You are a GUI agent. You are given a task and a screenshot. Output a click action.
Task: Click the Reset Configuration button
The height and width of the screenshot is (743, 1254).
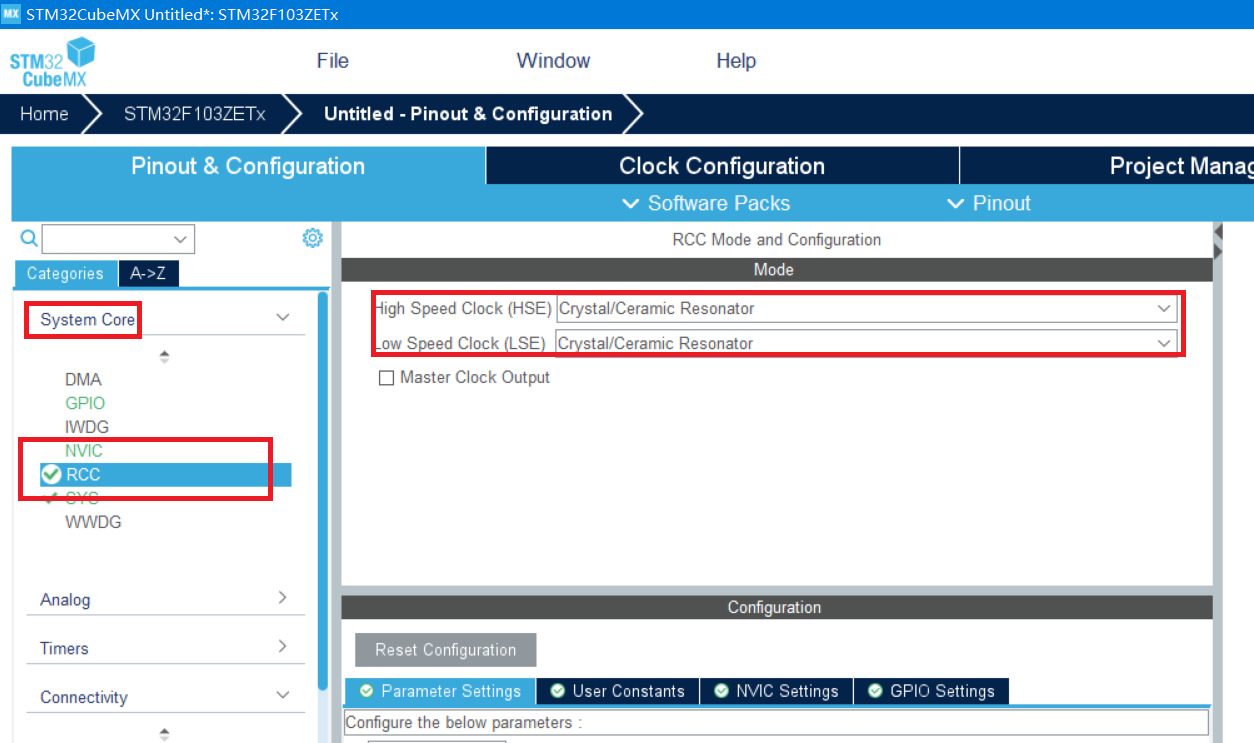(x=446, y=650)
